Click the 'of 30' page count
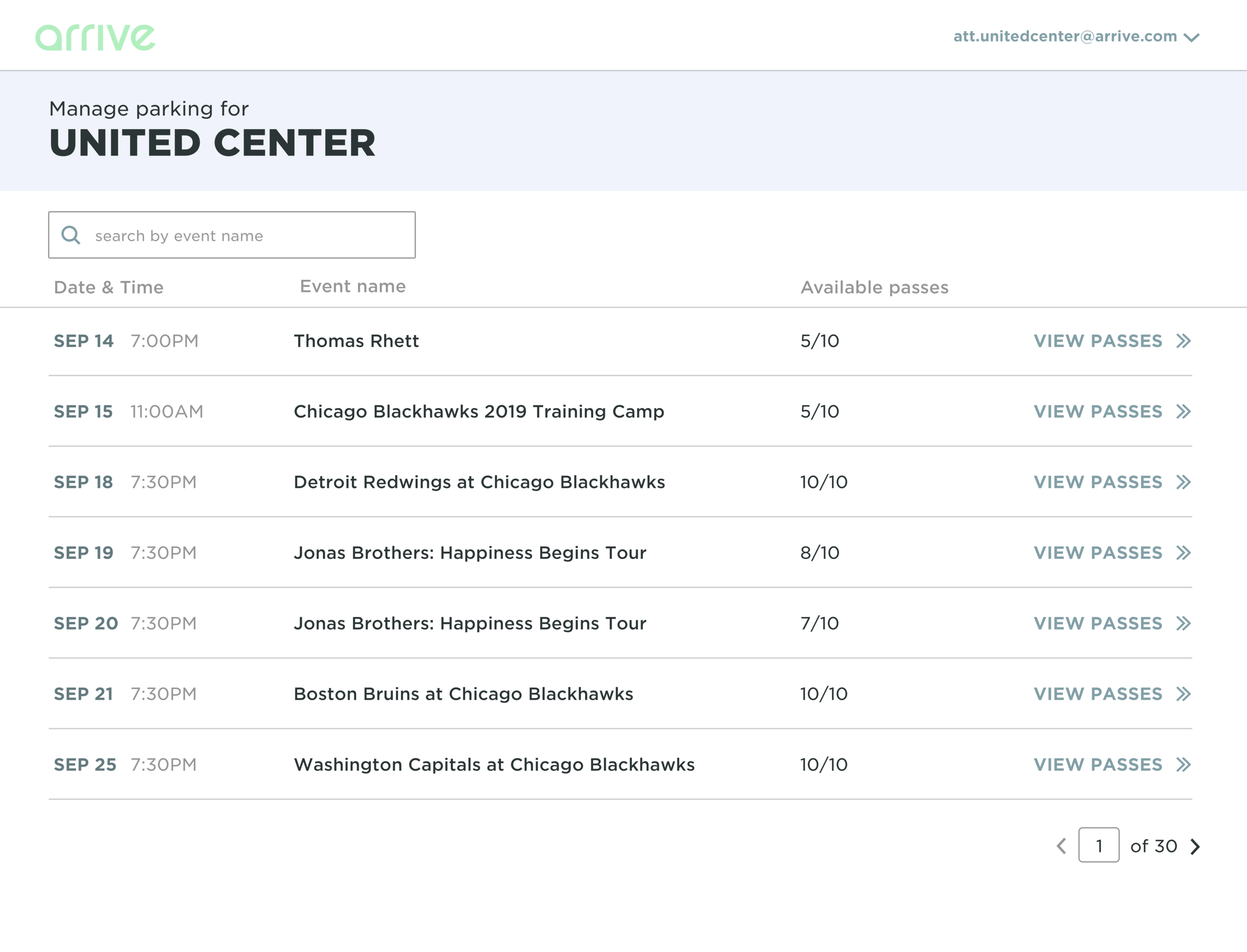 pyautogui.click(x=1153, y=846)
